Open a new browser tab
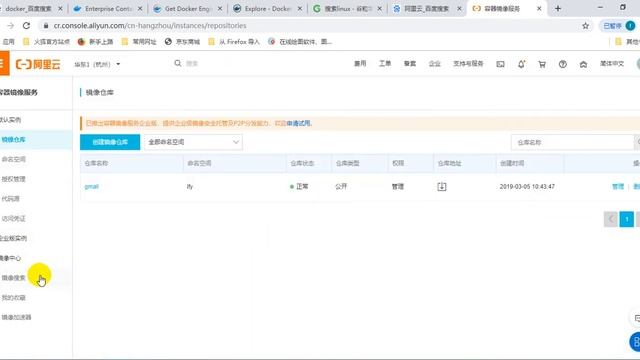 tap(558, 8)
